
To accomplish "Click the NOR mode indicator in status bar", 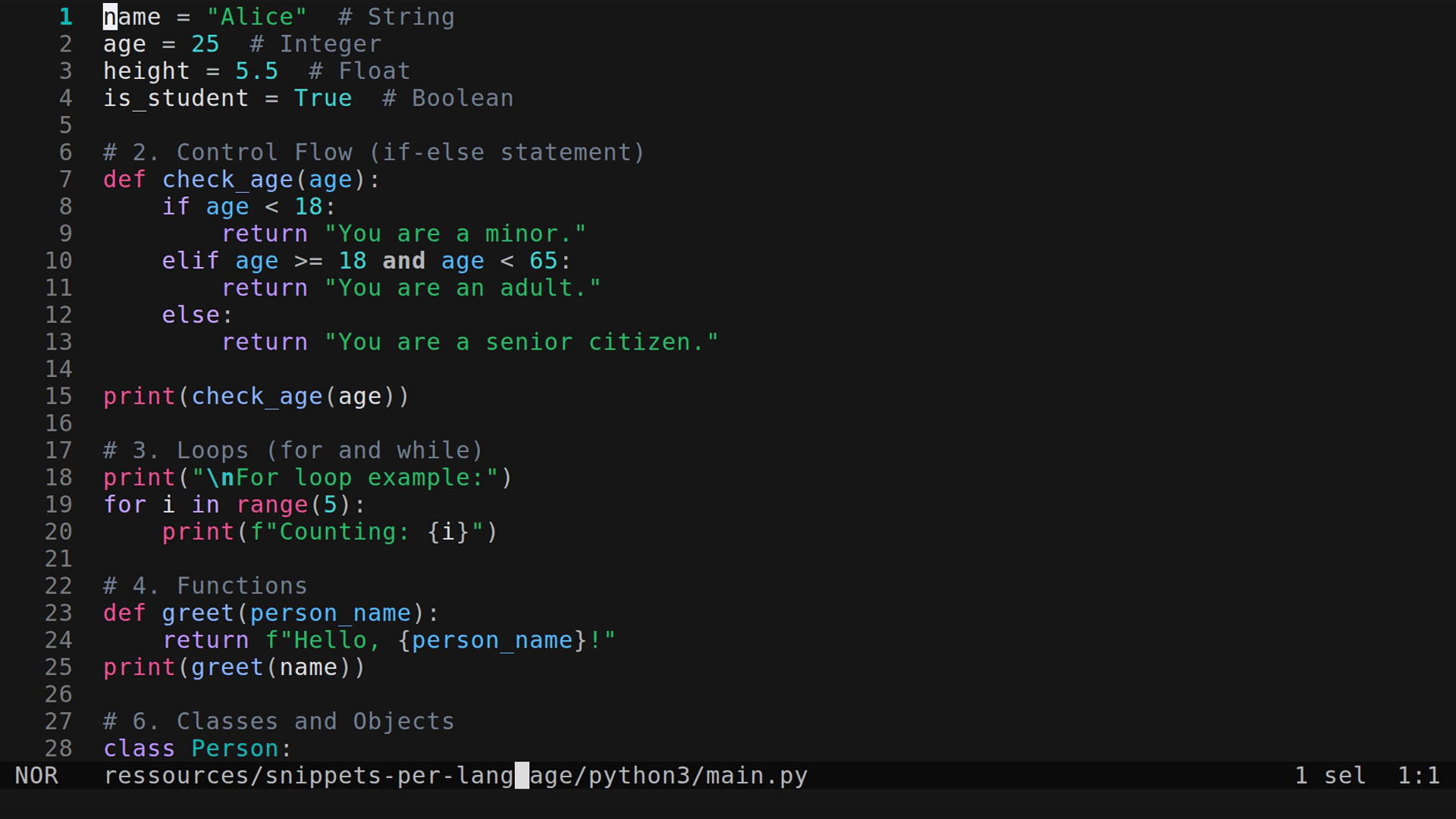I will pyautogui.click(x=36, y=775).
